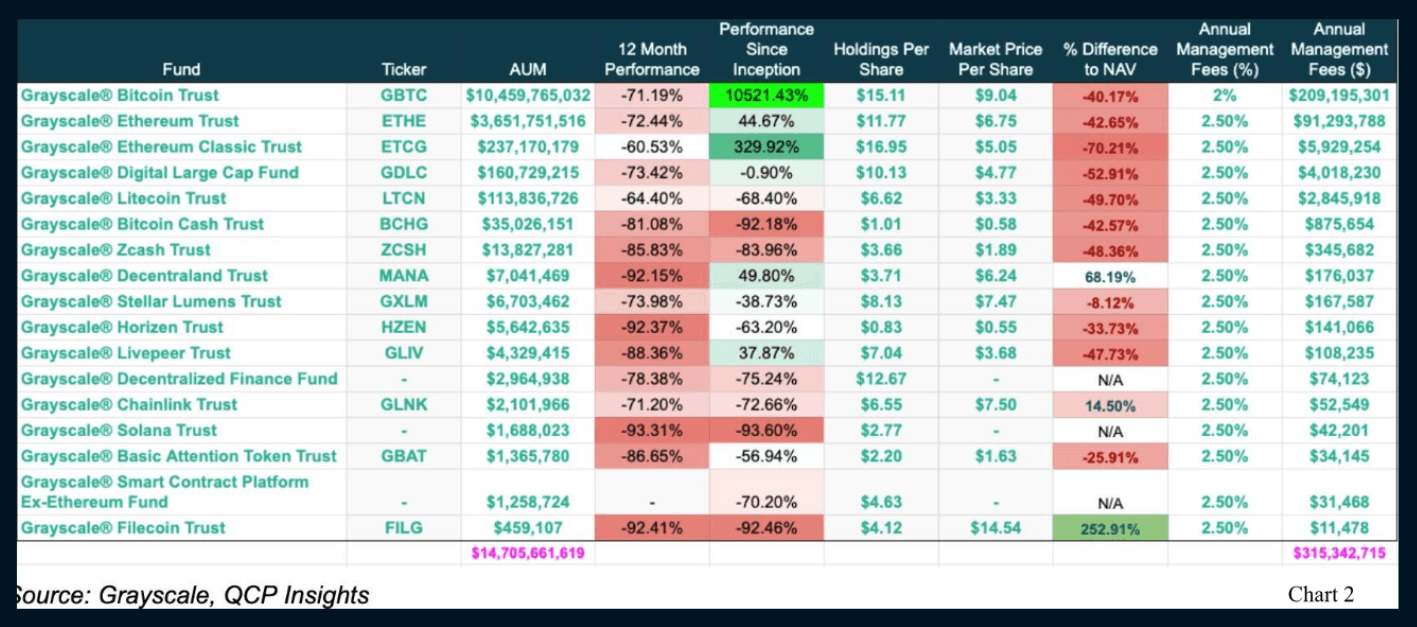Screen dimensions: 1417x627
Task: Click the Grayscale® Decentraland Trust name
Action: [x=144, y=276]
